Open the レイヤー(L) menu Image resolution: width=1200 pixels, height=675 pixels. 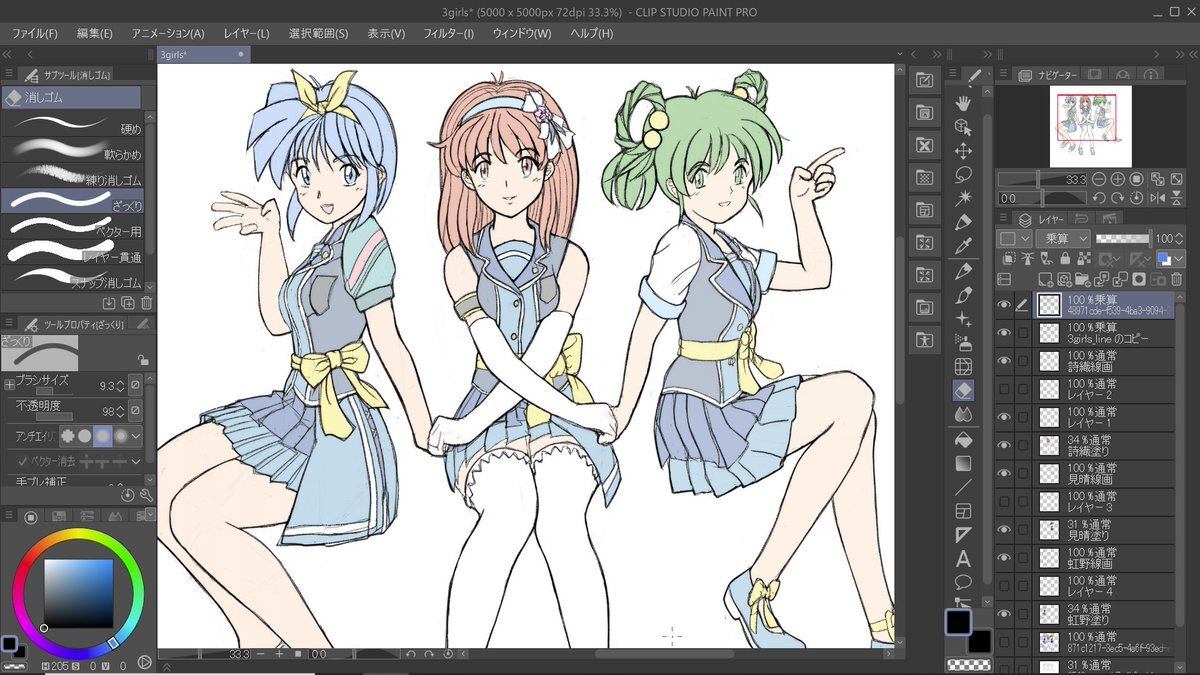[x=246, y=33]
